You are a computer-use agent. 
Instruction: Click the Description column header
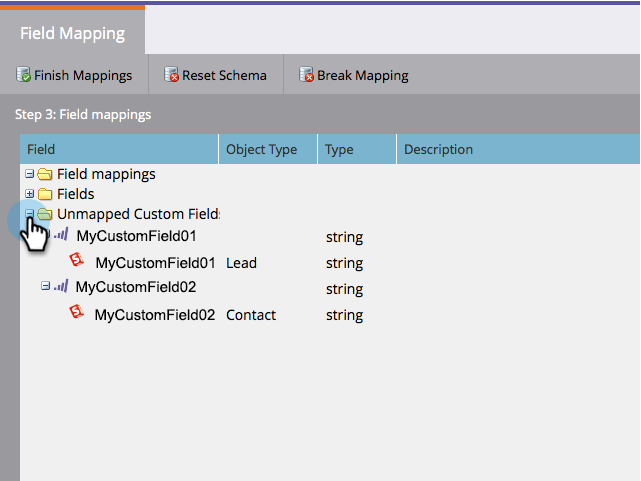pyautogui.click(x=438, y=150)
